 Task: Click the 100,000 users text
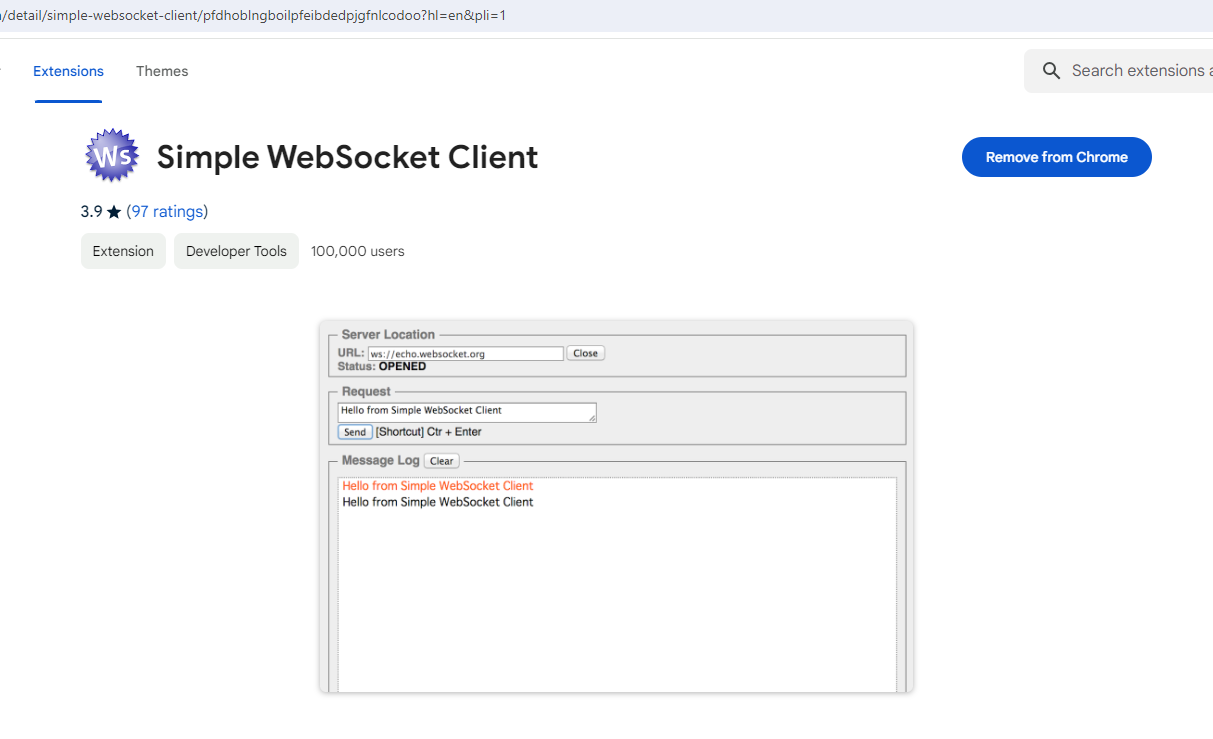[x=358, y=251]
